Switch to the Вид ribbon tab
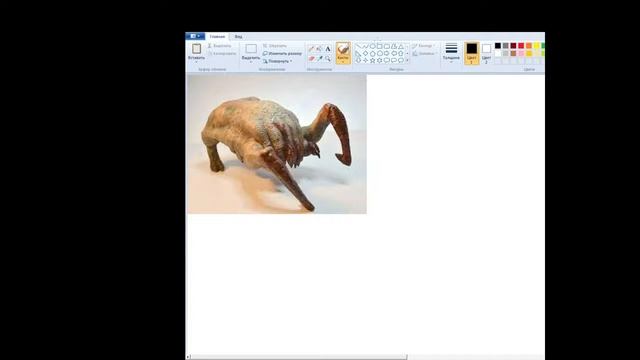Screen dimensions: 640x360 click(238, 36)
